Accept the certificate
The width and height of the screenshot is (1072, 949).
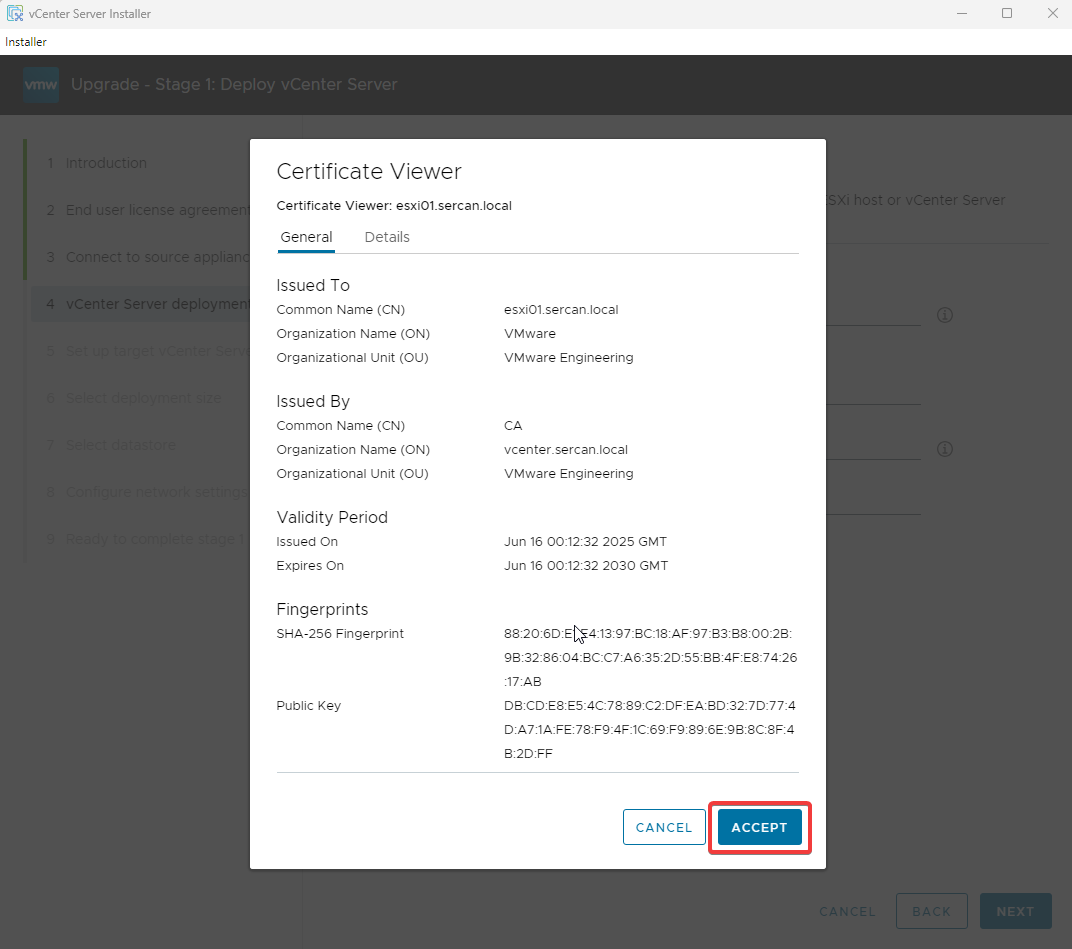coord(760,827)
